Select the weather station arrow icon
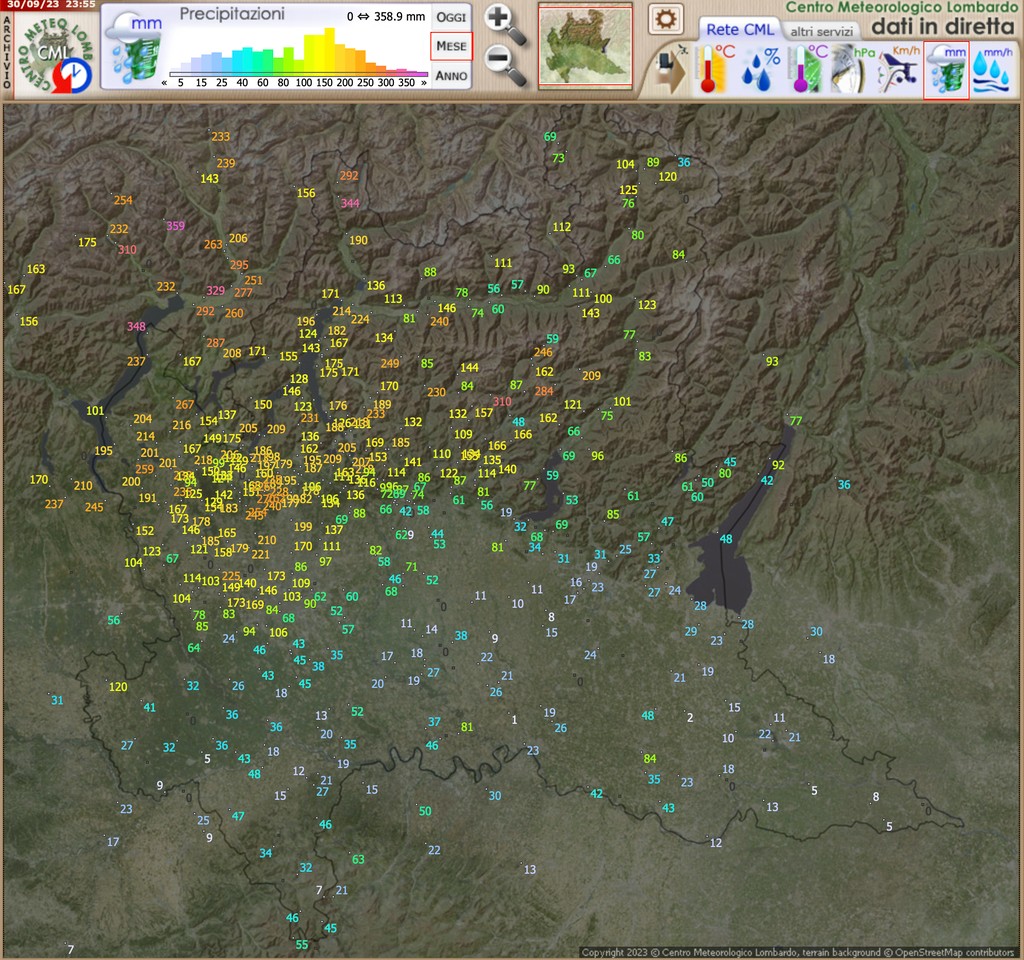This screenshot has width=1024, height=960. click(x=671, y=69)
